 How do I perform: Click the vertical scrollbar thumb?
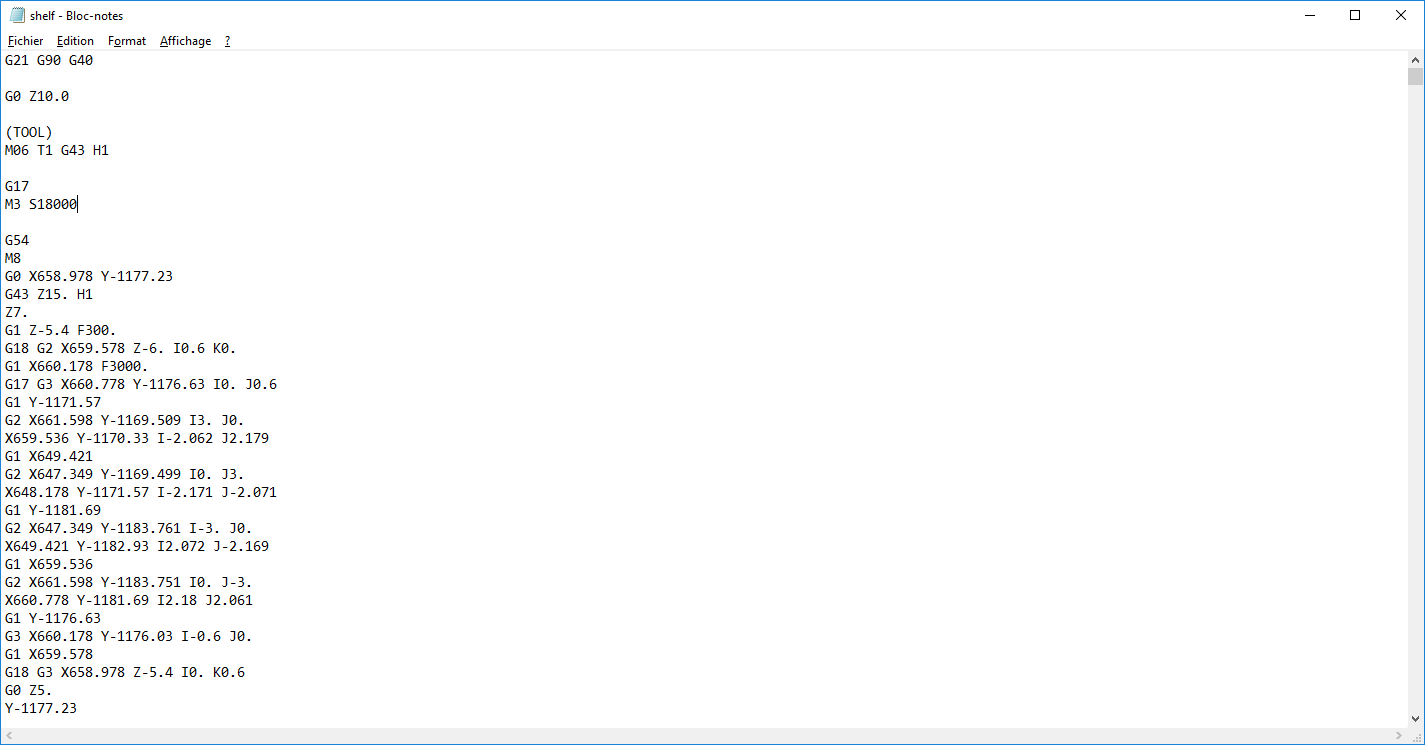point(1414,77)
